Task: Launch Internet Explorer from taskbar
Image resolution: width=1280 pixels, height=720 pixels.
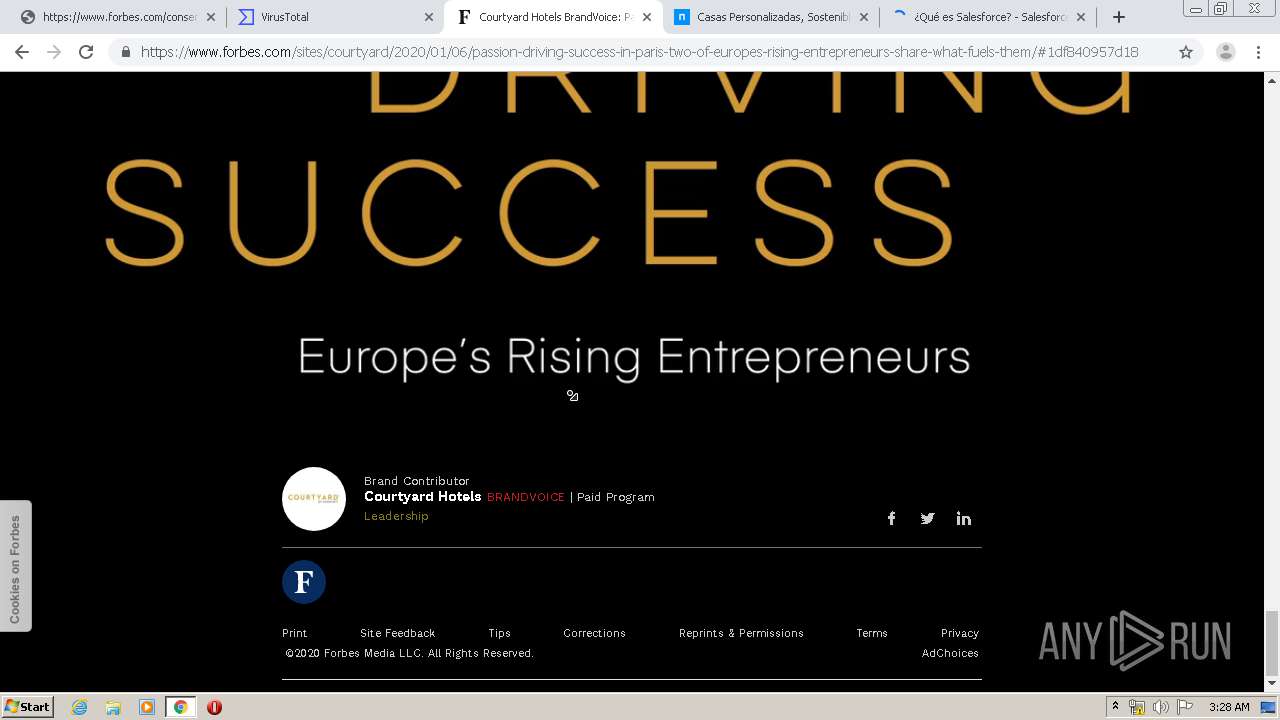Action: [79, 707]
